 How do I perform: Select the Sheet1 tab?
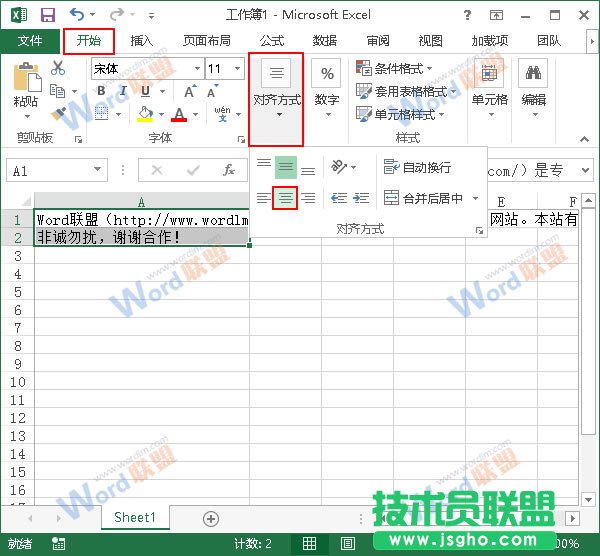tap(135, 517)
